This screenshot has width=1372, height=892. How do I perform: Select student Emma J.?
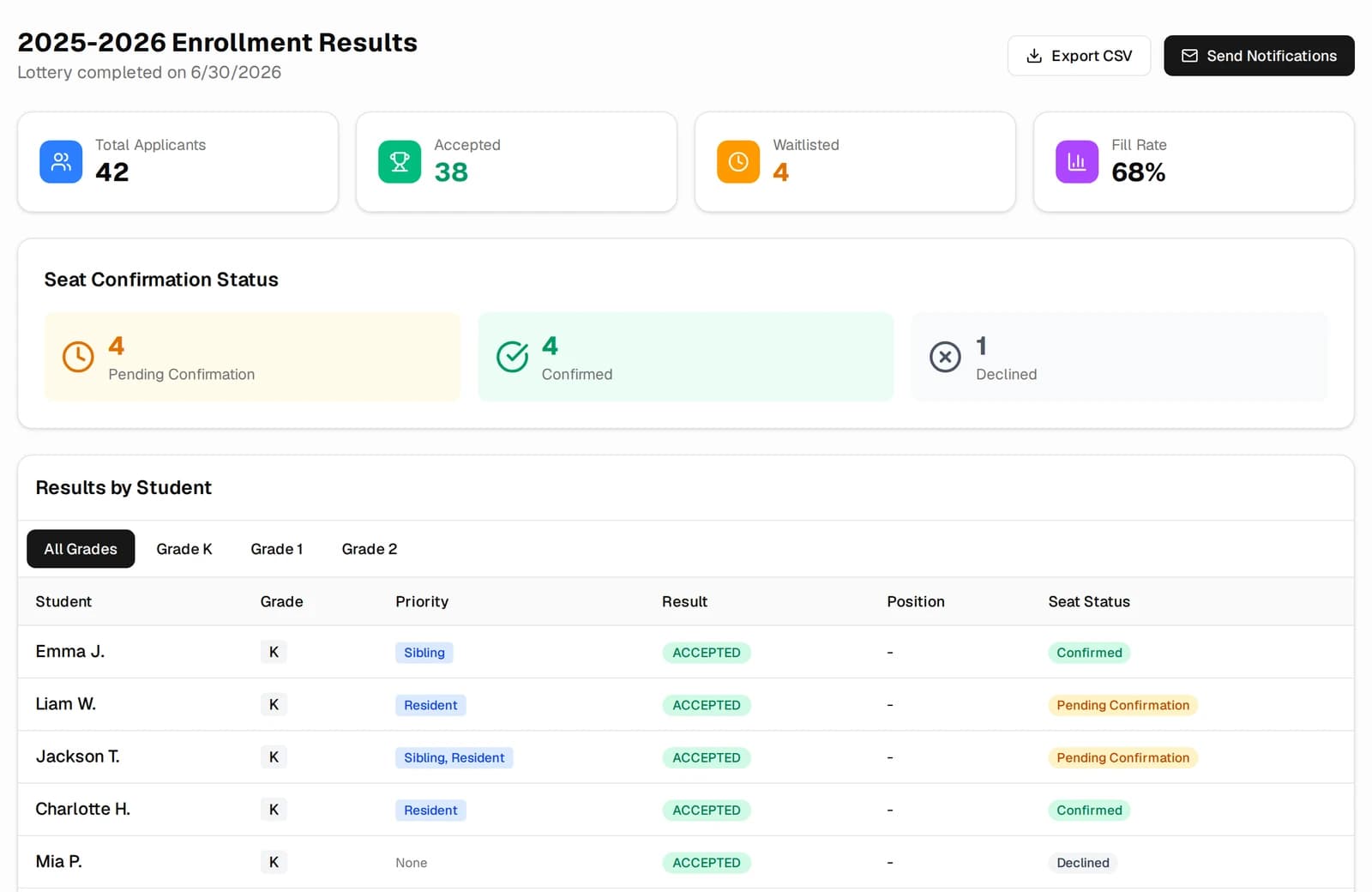click(x=70, y=652)
